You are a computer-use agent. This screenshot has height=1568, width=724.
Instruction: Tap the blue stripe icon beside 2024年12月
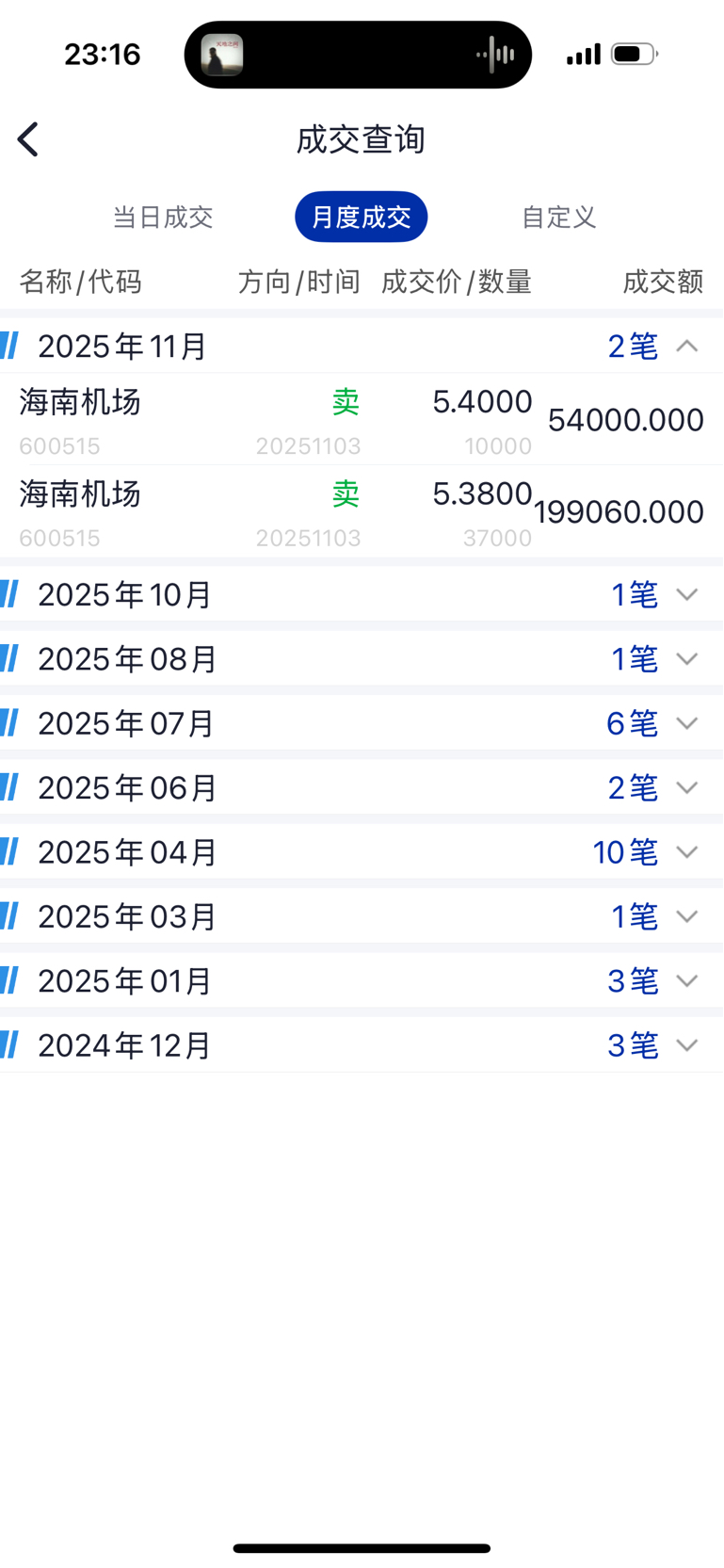click(x=10, y=1044)
